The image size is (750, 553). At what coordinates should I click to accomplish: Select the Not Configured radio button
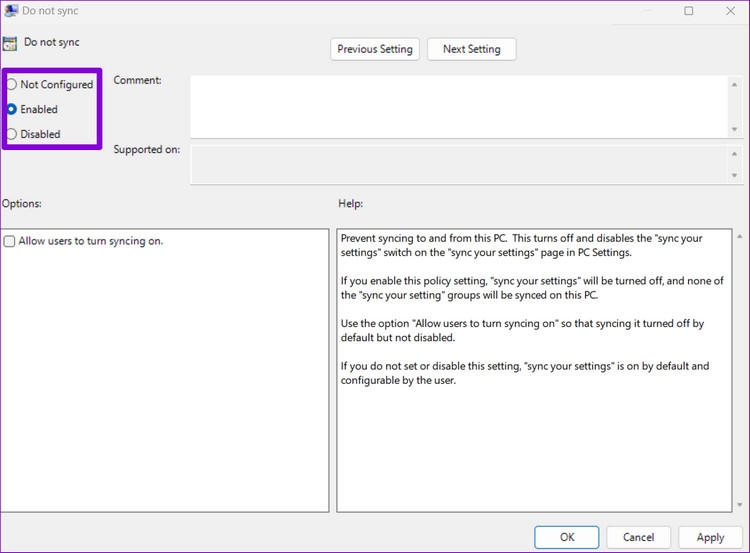pyautogui.click(x=11, y=85)
